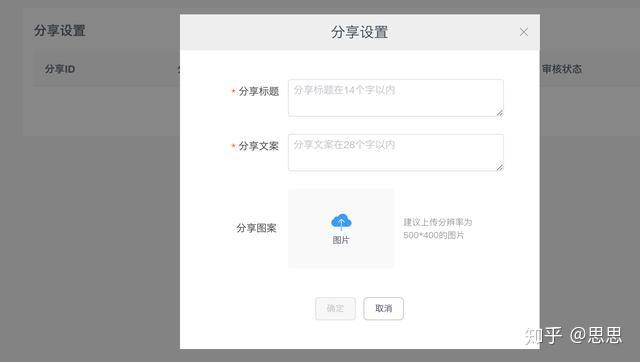Close the 分享设置 dialog with X
The height and width of the screenshot is (362, 640).
tap(524, 32)
